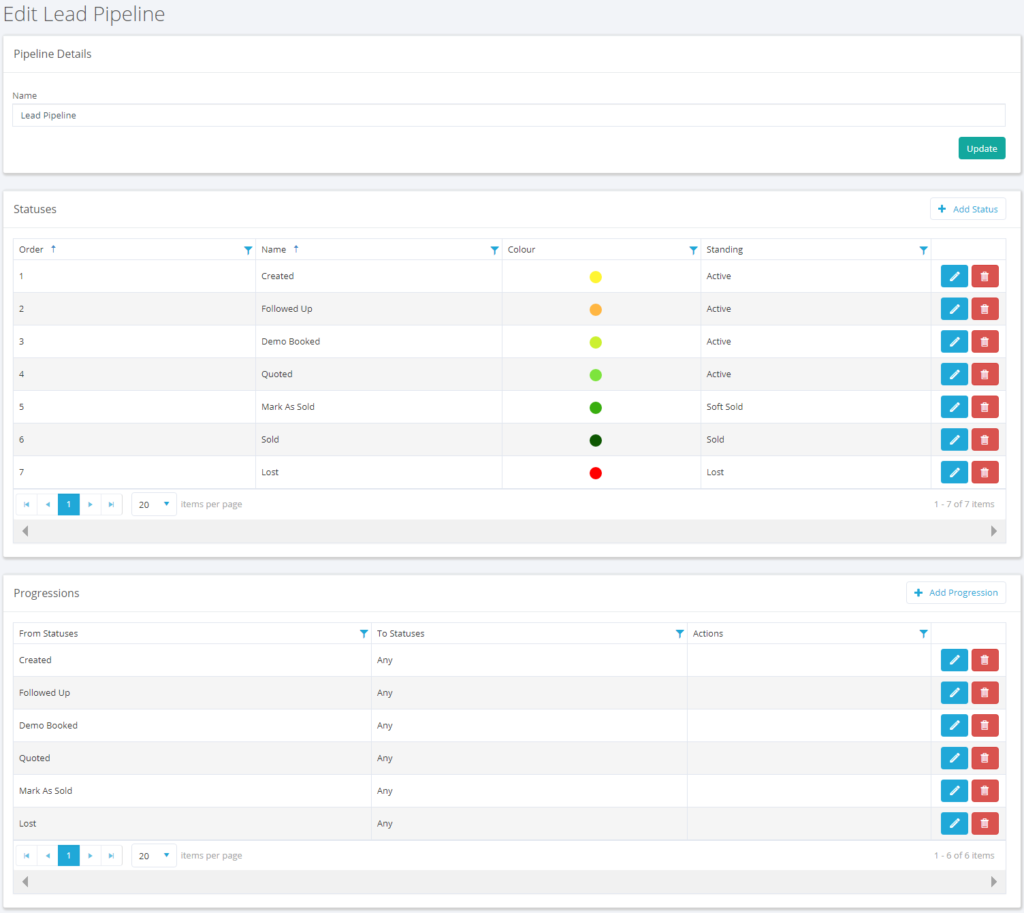Click Add Status button
Viewport: 1024px width, 913px height.
(x=967, y=209)
